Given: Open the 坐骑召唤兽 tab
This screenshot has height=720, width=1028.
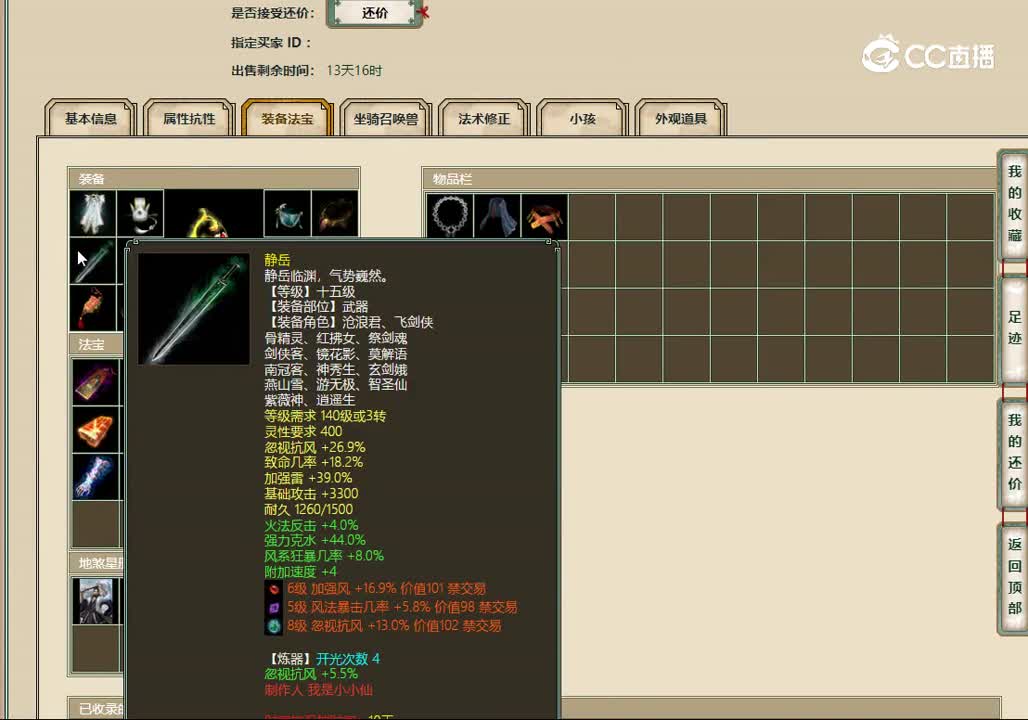Looking at the screenshot, I should [x=385, y=118].
